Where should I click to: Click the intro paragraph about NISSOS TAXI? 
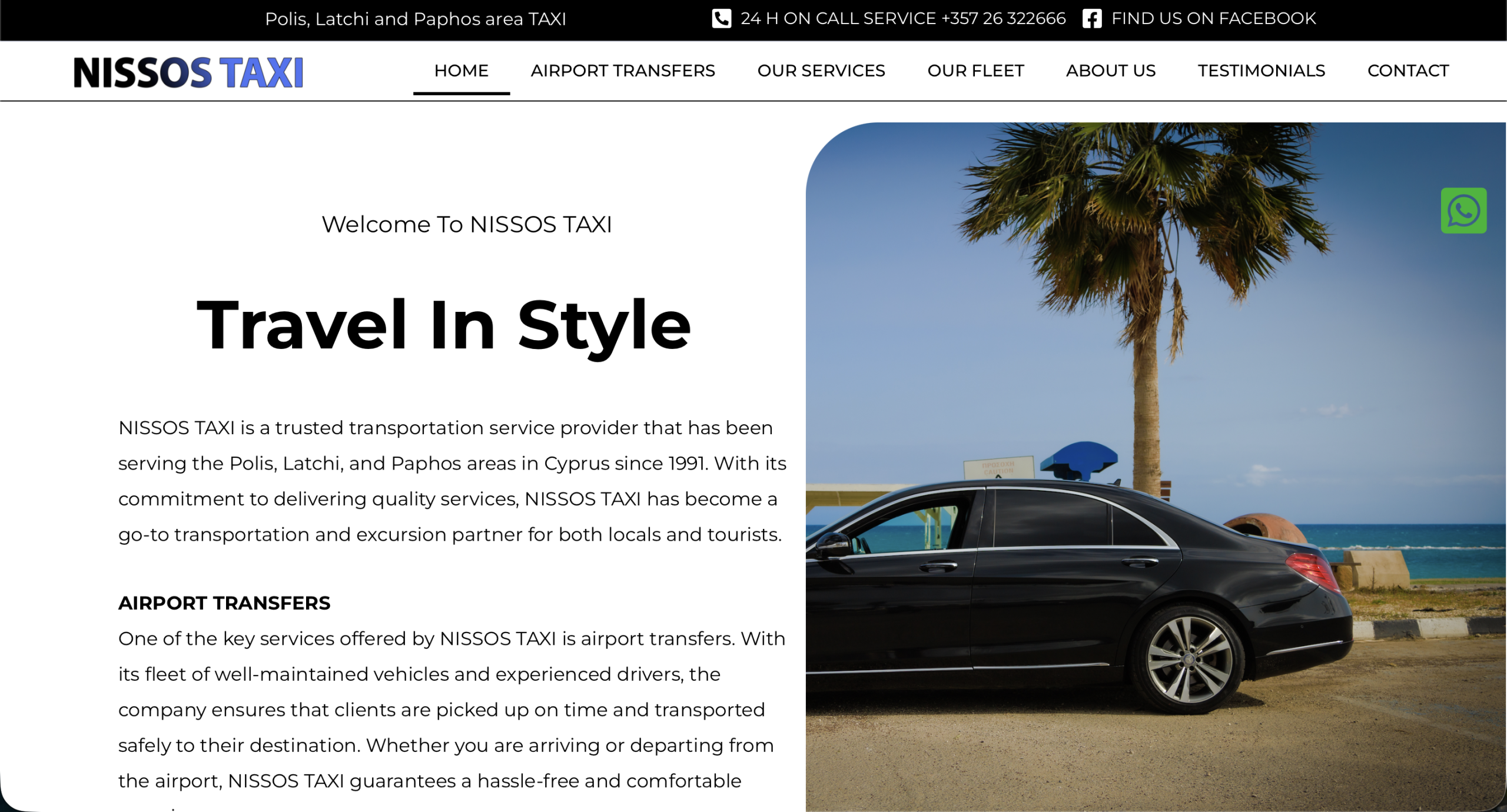point(451,481)
